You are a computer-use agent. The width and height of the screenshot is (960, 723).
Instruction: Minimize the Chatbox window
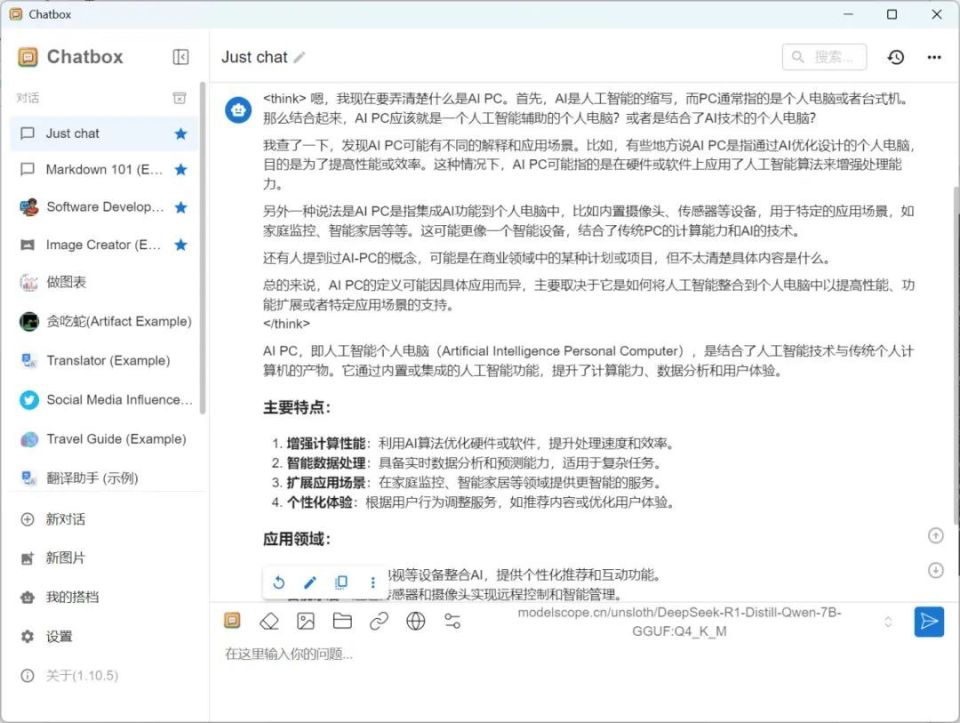[848, 14]
